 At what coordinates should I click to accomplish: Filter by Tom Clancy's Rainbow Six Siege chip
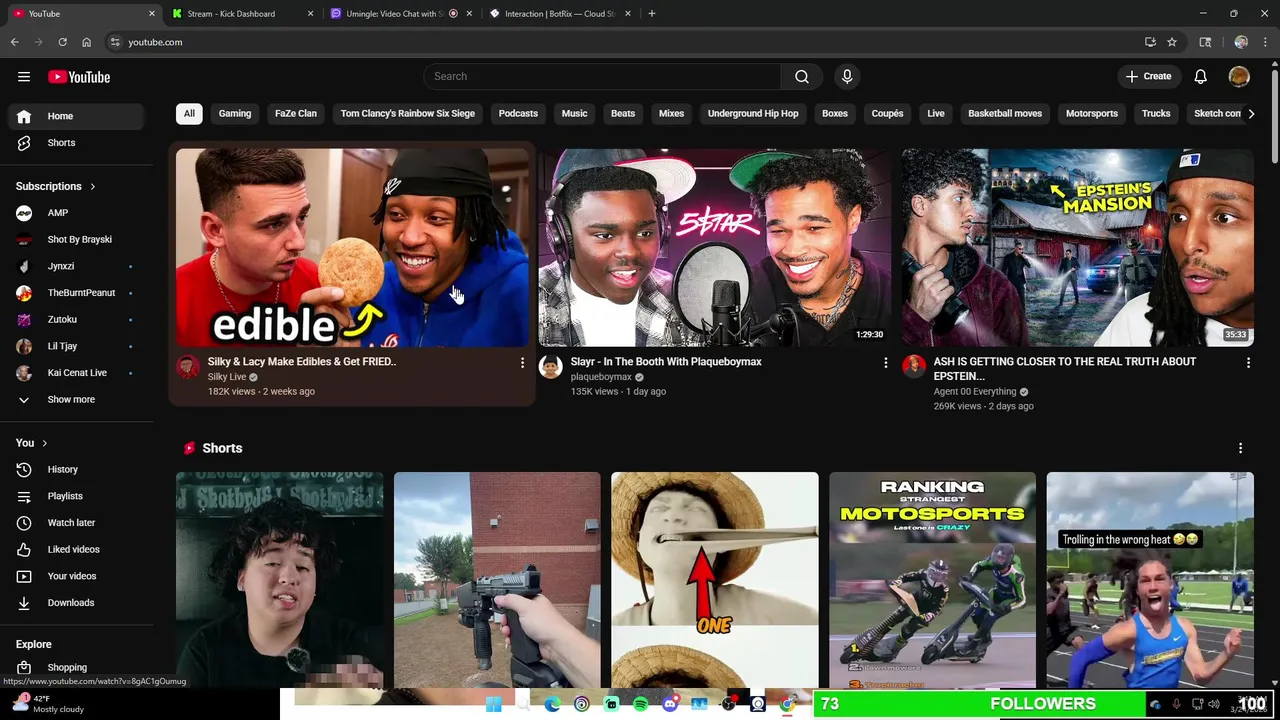tap(408, 114)
